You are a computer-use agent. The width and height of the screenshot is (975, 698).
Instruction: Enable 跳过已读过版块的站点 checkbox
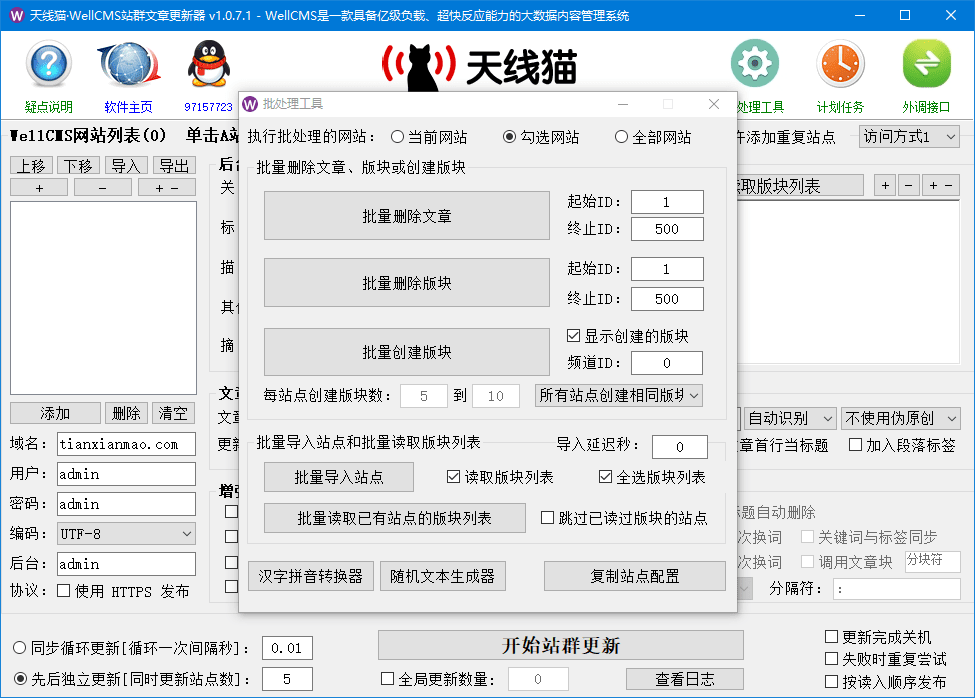(547, 518)
